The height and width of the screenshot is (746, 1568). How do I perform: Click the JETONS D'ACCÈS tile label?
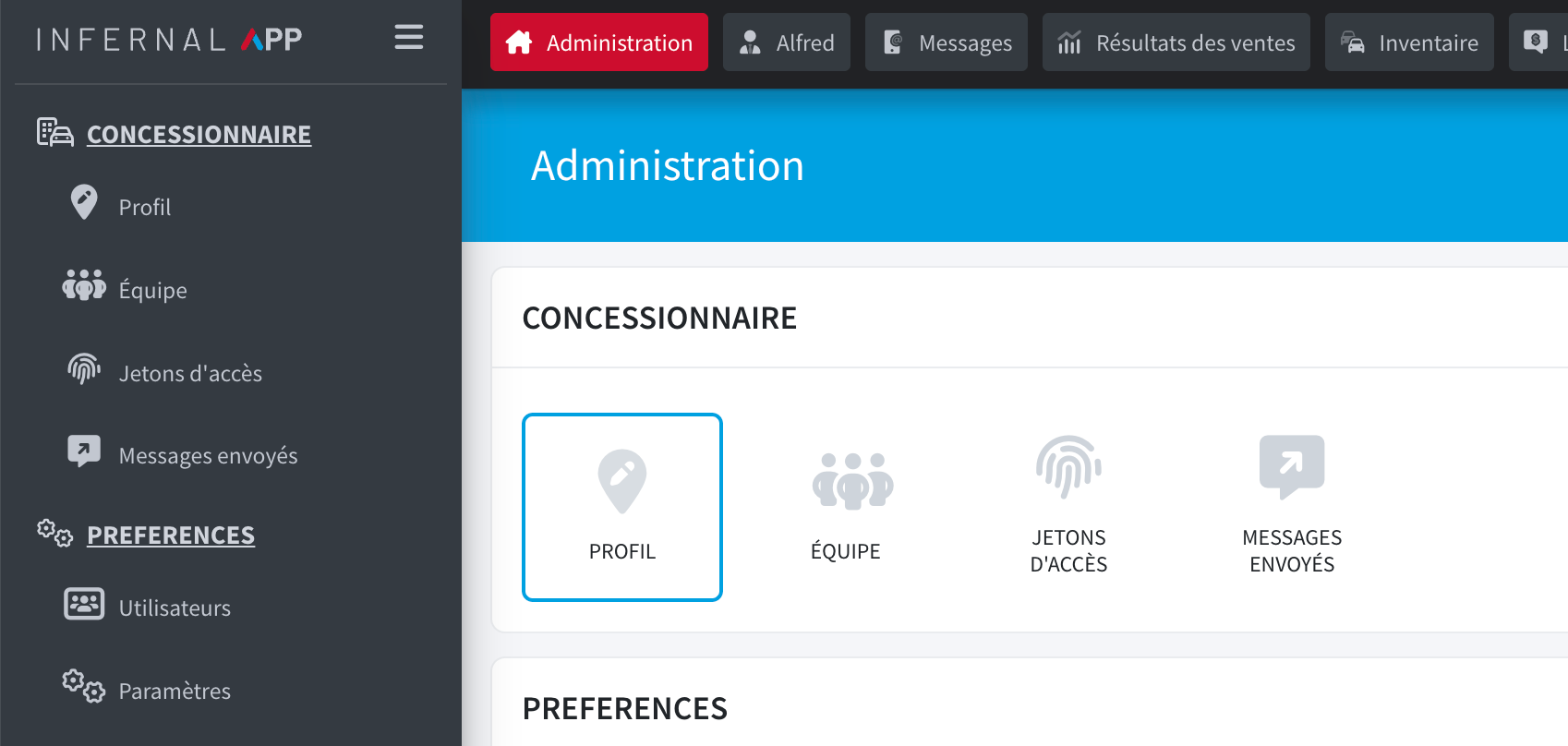[1069, 550]
